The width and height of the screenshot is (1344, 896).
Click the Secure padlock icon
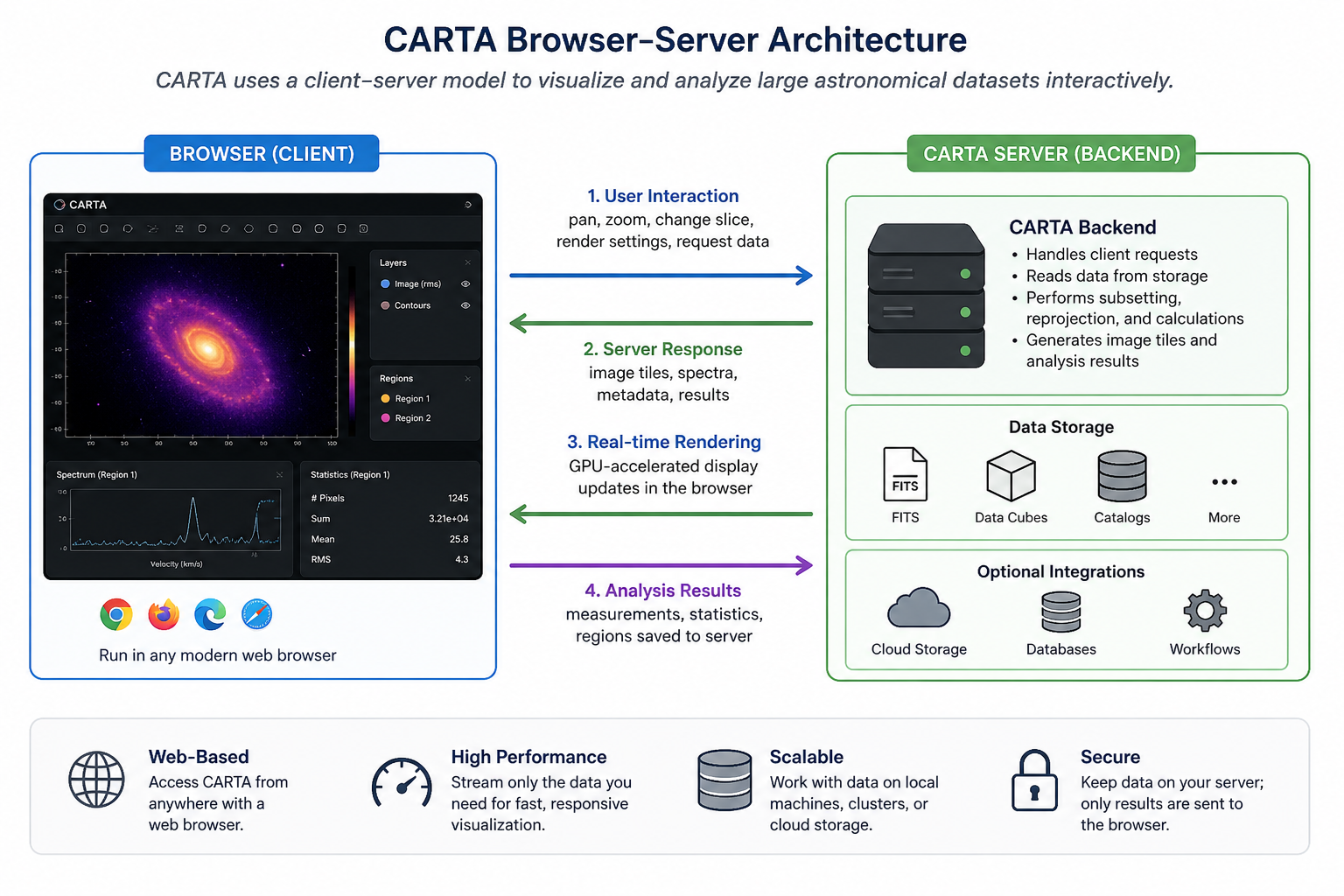1035,780
